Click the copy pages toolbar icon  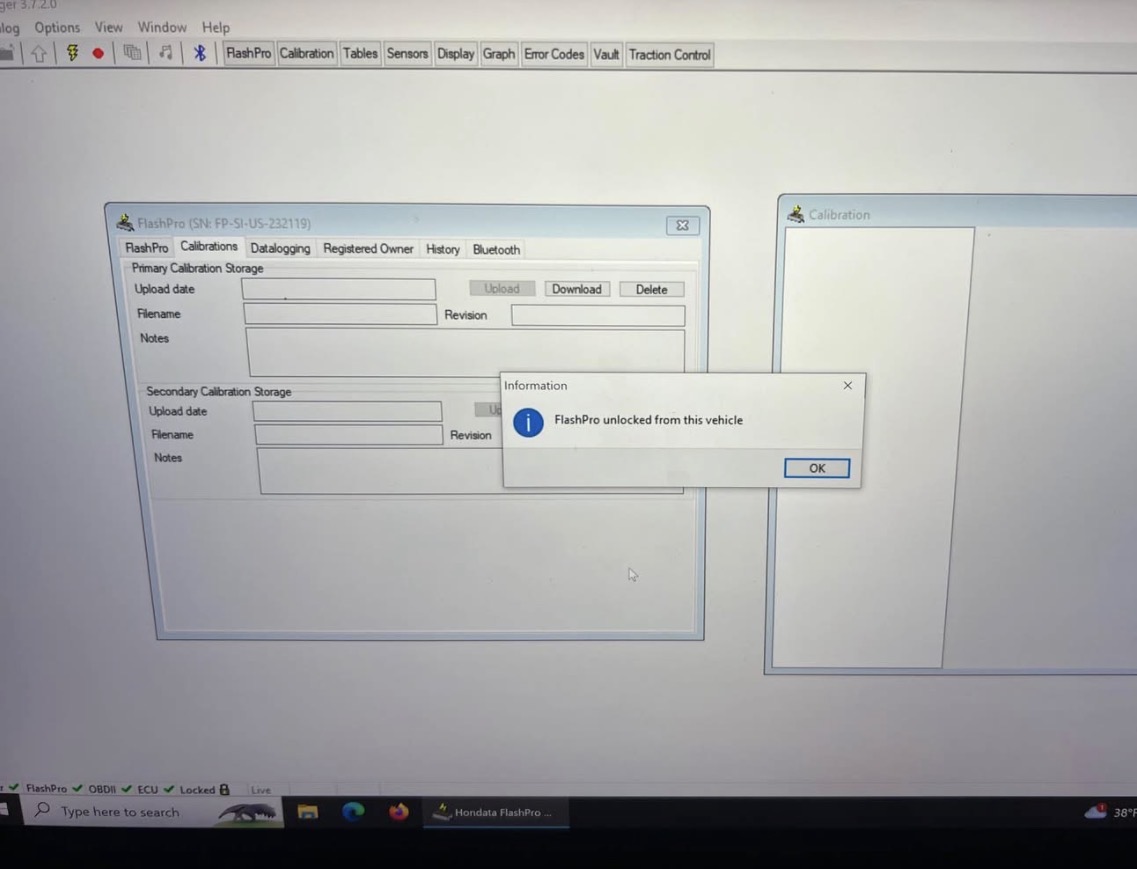pos(132,54)
